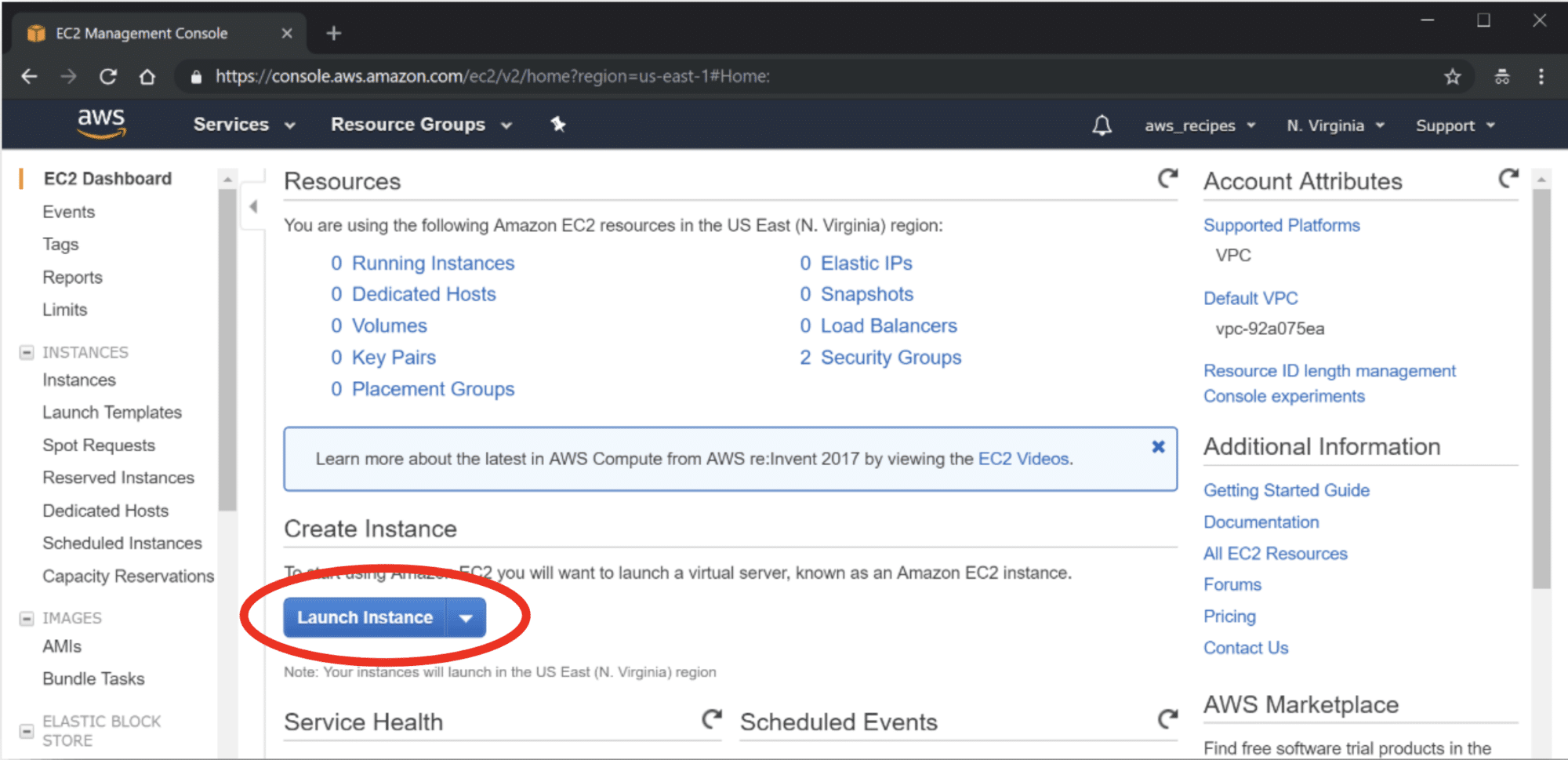Screen dimensions: 1568x760
Task: Refresh the Scheduled Events section
Action: (1167, 718)
